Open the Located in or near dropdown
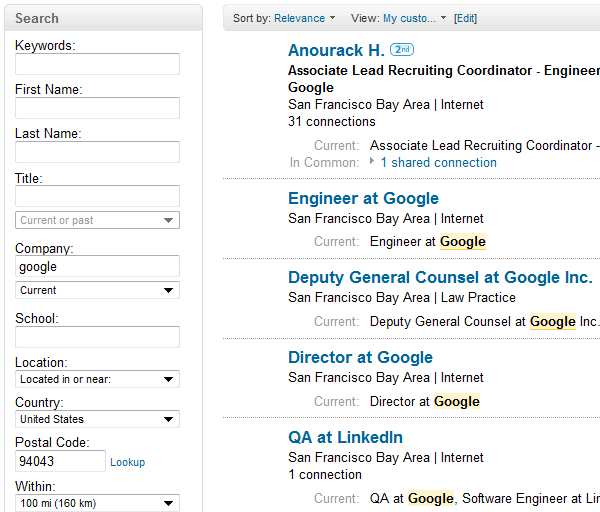This screenshot has height=512, width=600. click(x=97, y=379)
